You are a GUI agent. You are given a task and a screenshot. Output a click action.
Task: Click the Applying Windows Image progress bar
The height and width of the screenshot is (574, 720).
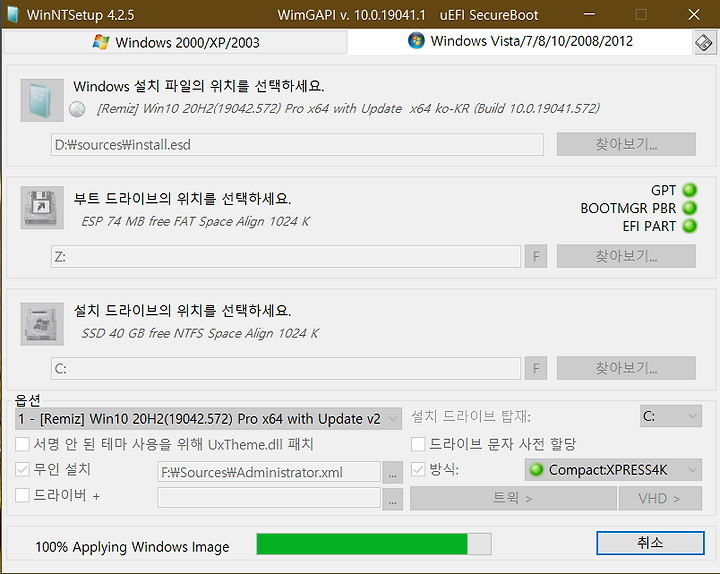[374, 544]
